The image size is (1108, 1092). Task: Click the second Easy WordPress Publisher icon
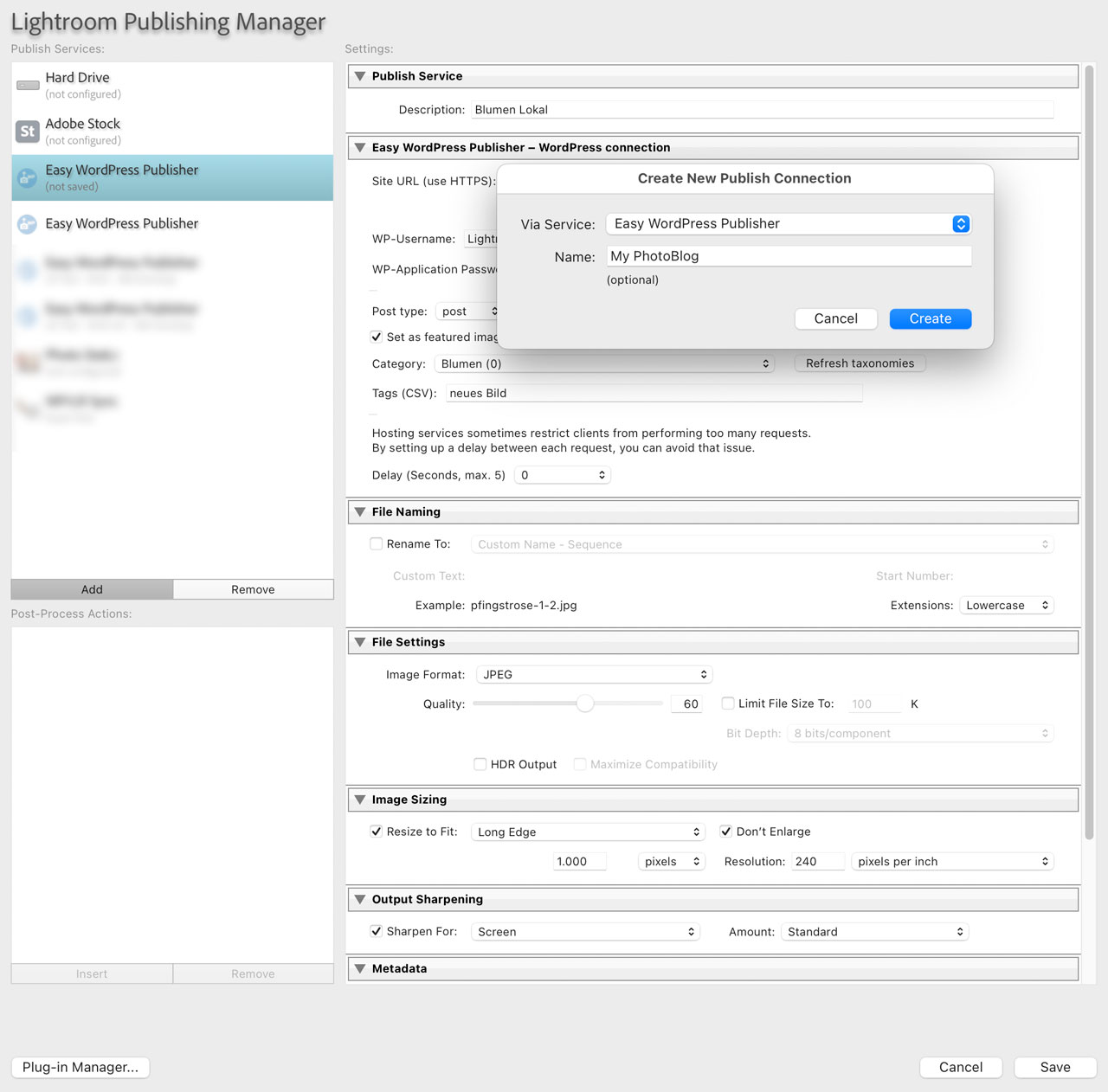click(x=28, y=224)
